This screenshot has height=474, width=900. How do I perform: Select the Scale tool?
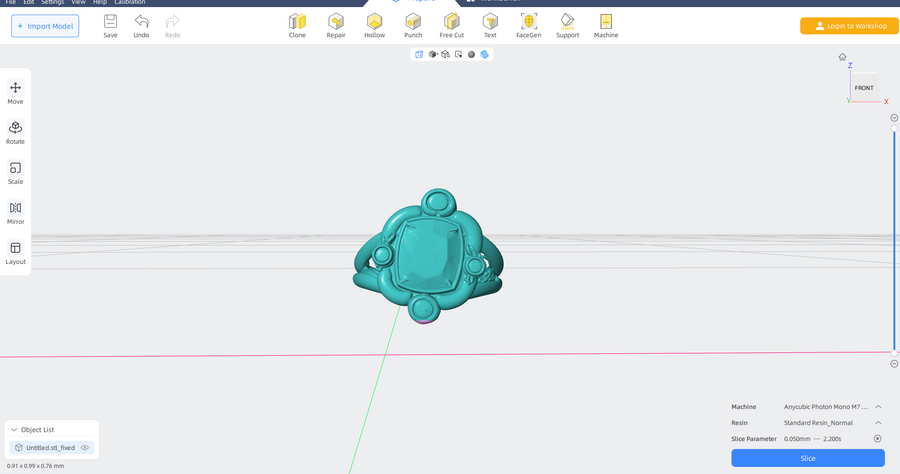coord(15,173)
